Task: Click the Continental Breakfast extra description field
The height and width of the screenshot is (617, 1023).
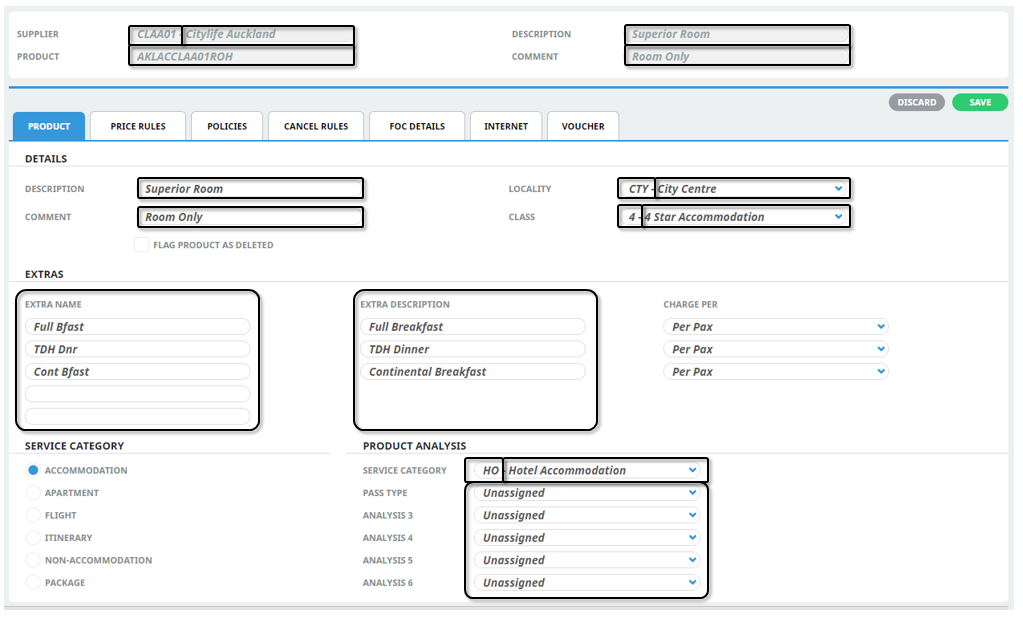Action: click(x=473, y=372)
